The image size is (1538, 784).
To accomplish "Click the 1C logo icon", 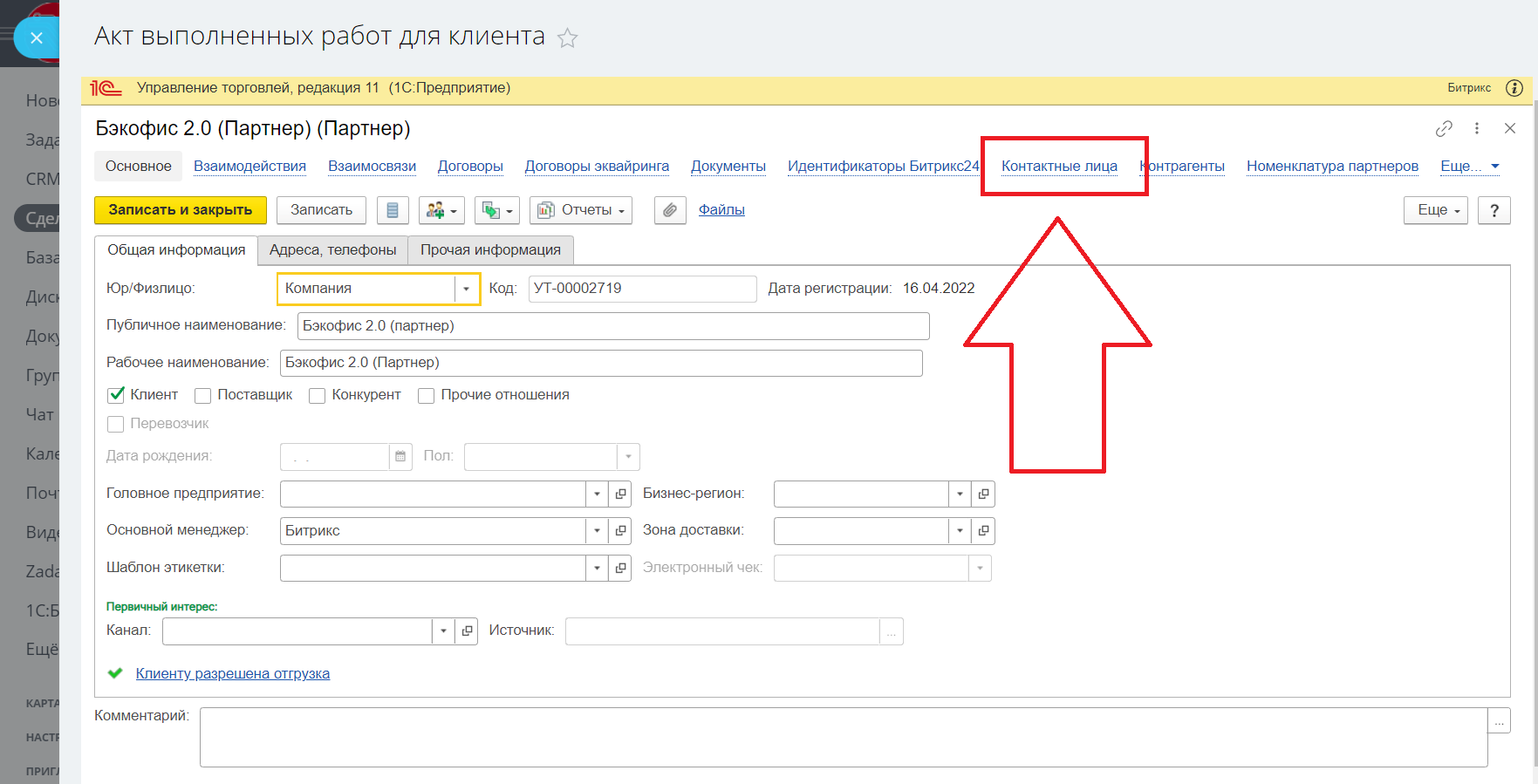I will (106, 88).
